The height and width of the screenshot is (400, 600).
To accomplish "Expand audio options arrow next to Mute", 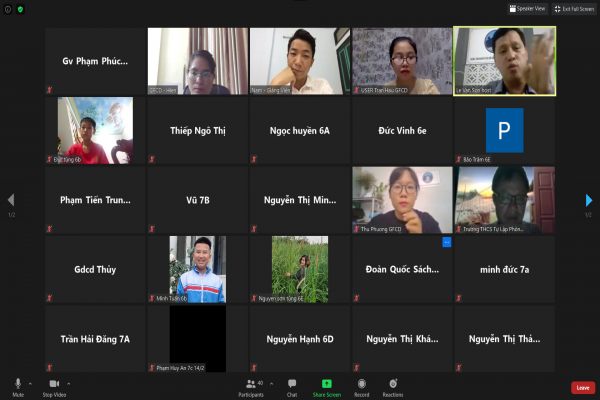I will pos(30,383).
